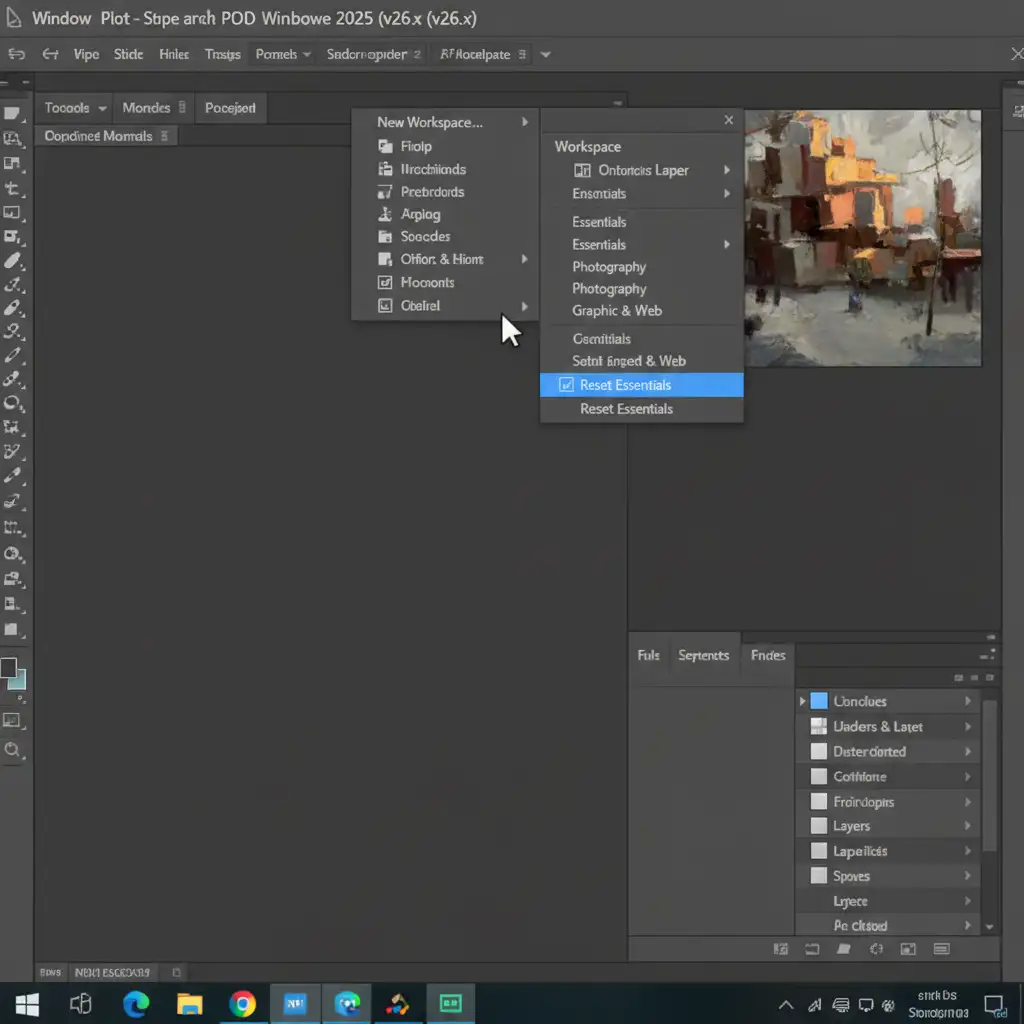Click the undo arrow icon at top left
The width and height of the screenshot is (1024, 1024).
[x=17, y=54]
